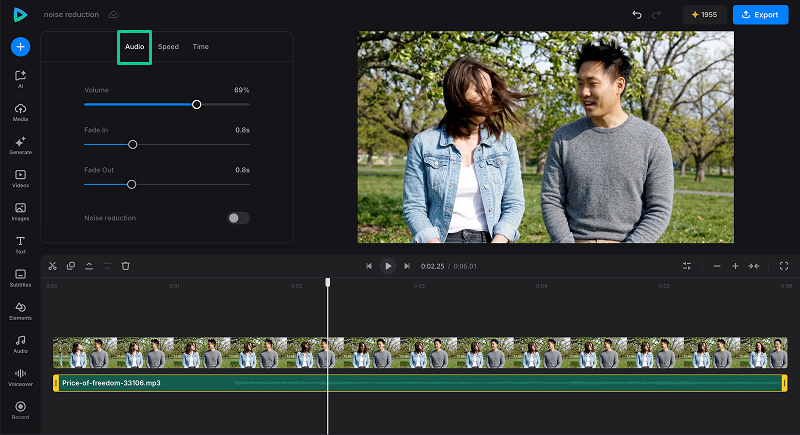Click the project name noise reduction
The width and height of the screenshot is (800, 435).
tap(71, 15)
